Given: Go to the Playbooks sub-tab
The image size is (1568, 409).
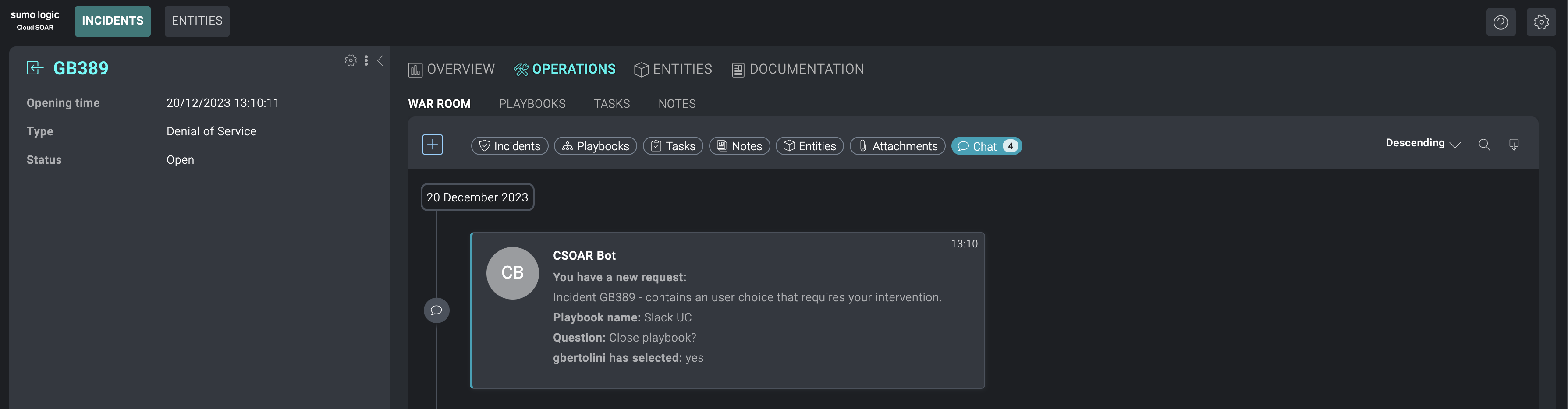Looking at the screenshot, I should coord(532,104).
